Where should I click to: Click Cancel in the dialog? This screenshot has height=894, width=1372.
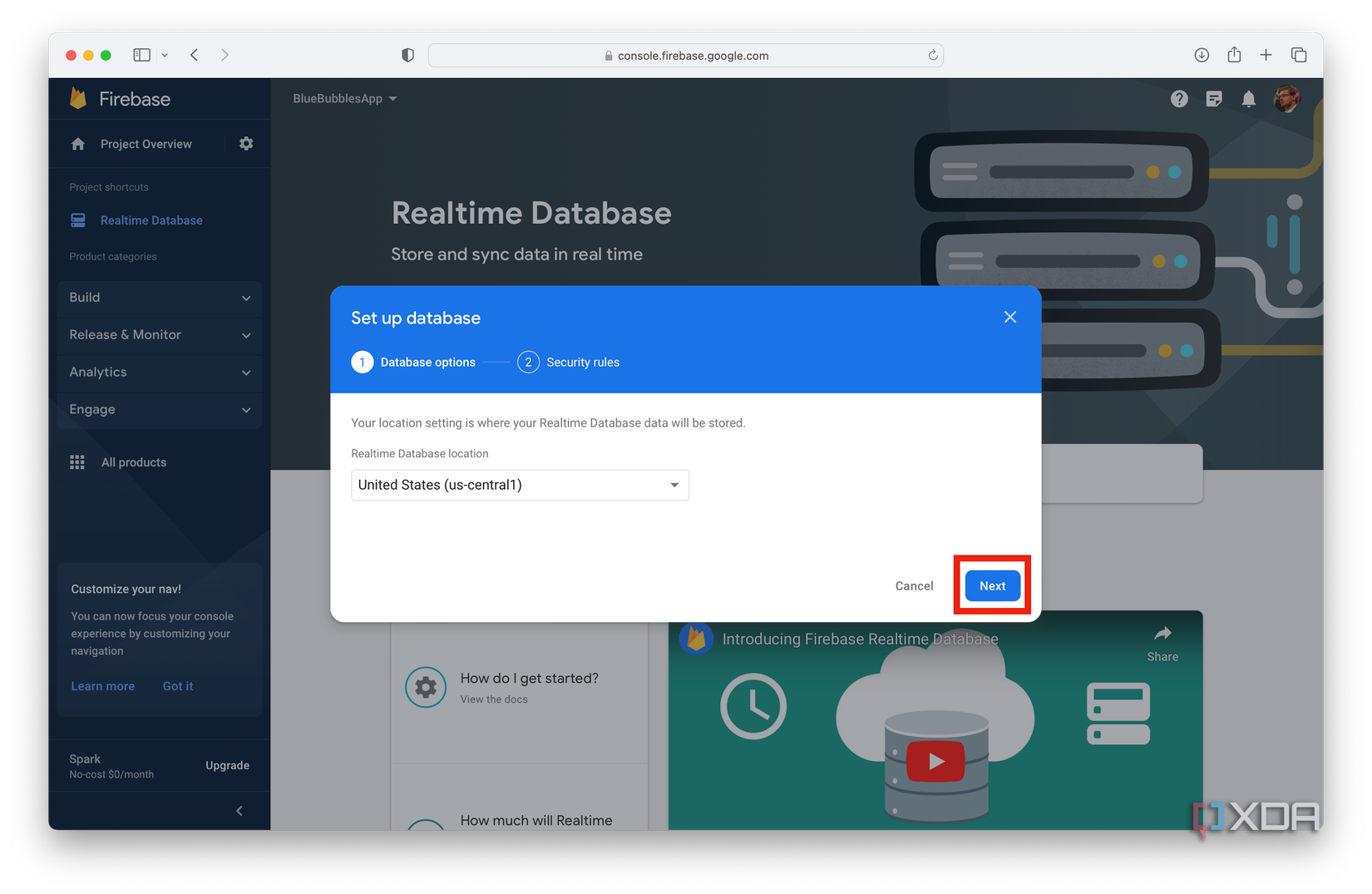(x=914, y=585)
